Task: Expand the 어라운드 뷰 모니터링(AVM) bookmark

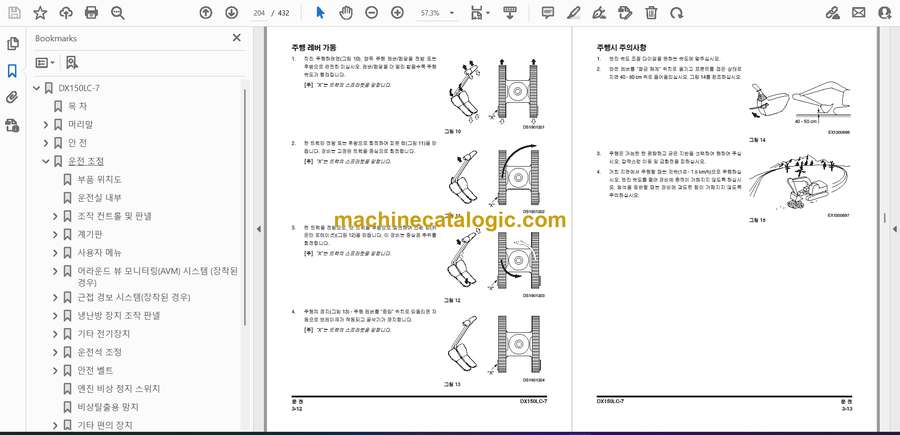Action: point(55,271)
